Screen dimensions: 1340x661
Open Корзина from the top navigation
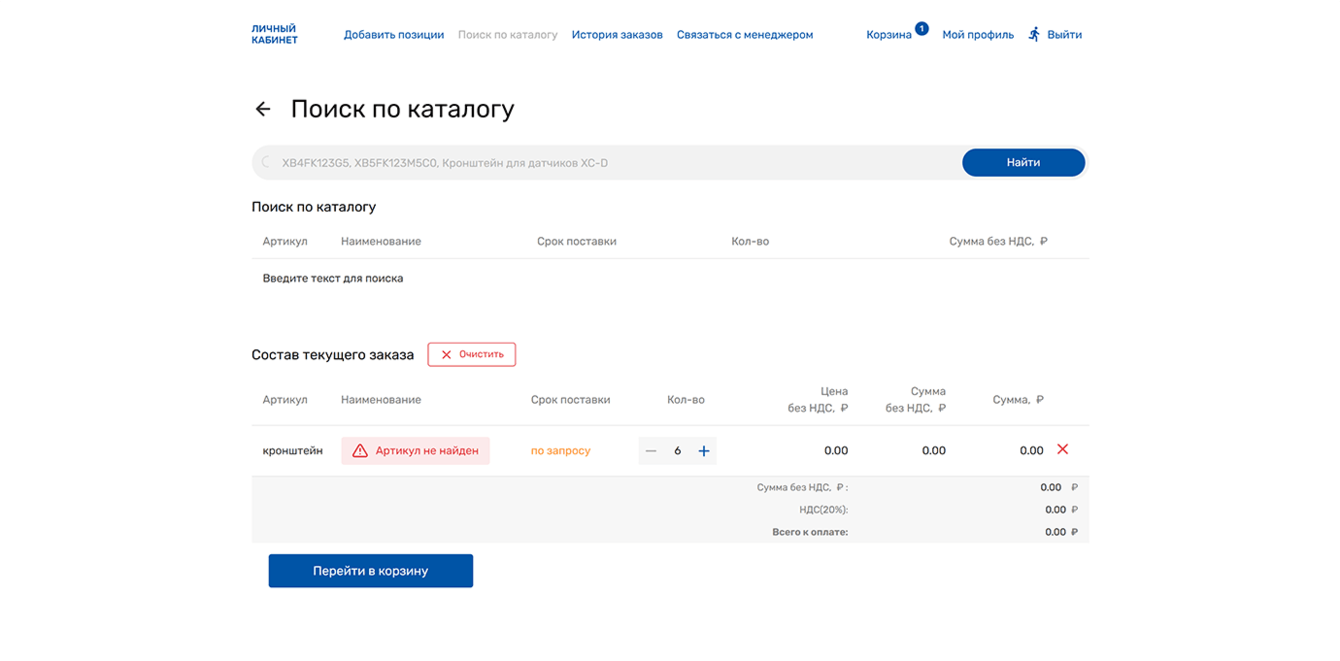[889, 35]
